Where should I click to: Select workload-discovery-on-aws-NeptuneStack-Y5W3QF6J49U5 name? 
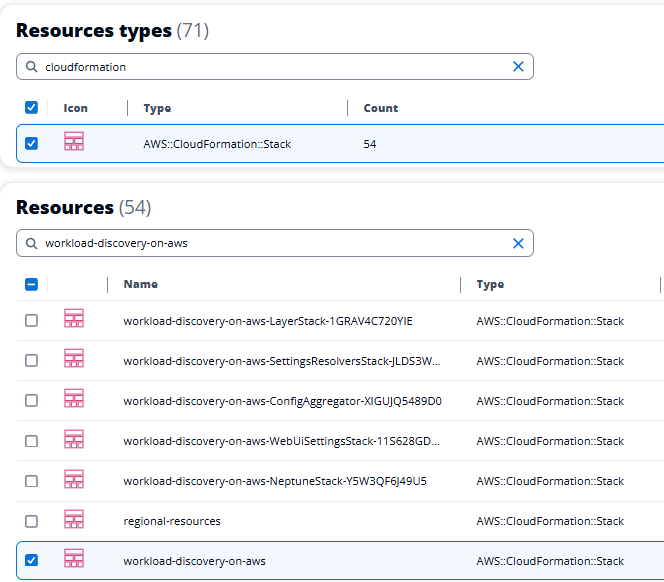275,482
